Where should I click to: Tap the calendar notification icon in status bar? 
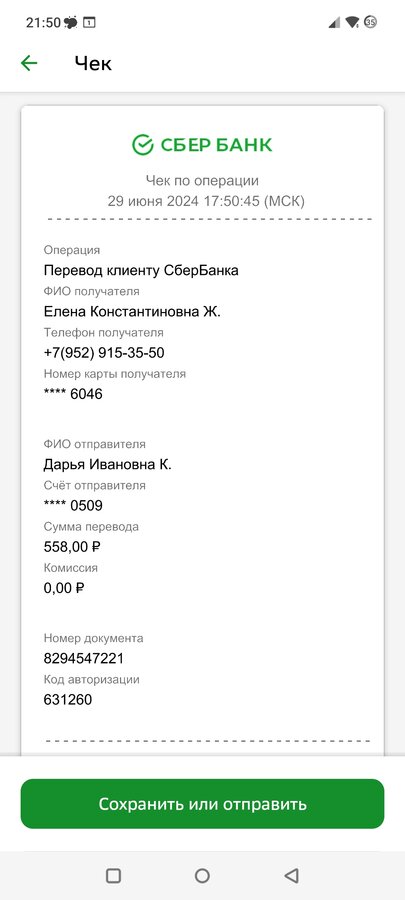coord(89,23)
